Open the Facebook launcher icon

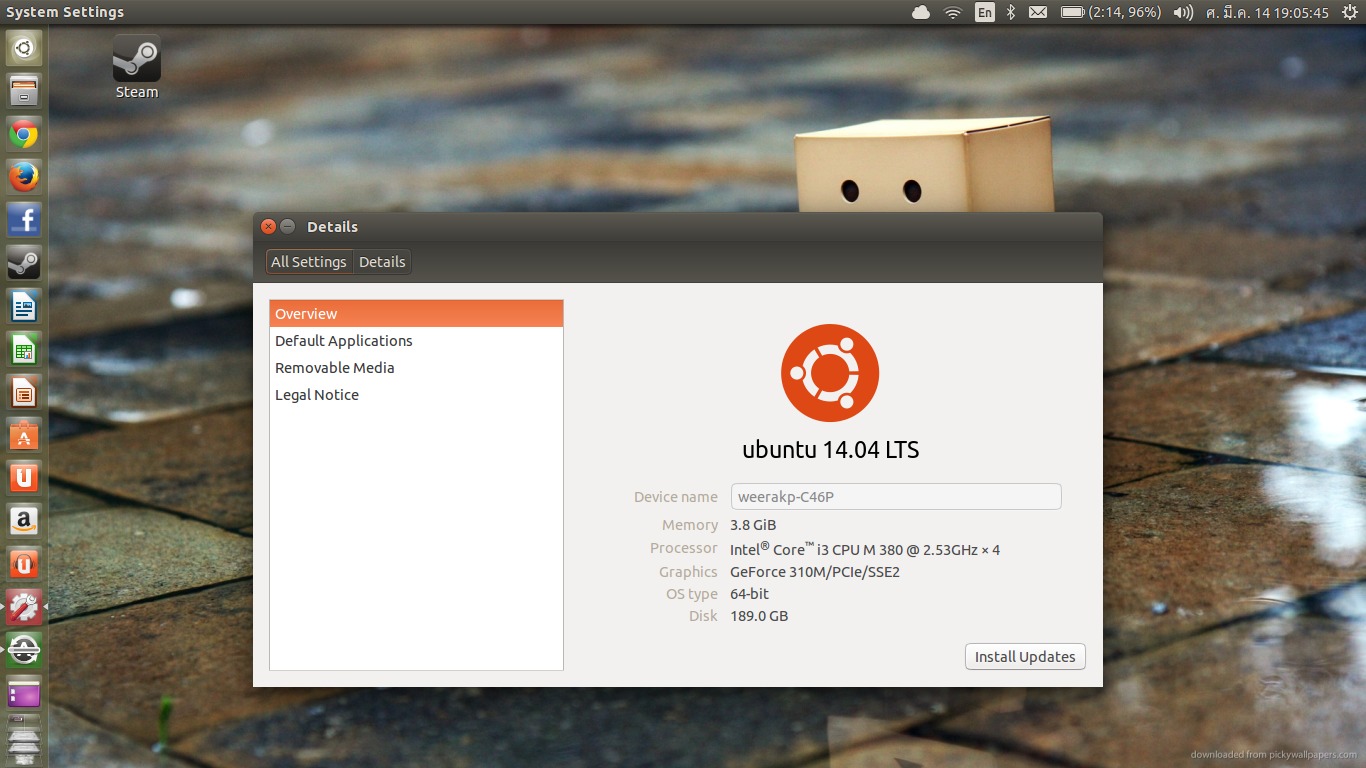(x=24, y=219)
